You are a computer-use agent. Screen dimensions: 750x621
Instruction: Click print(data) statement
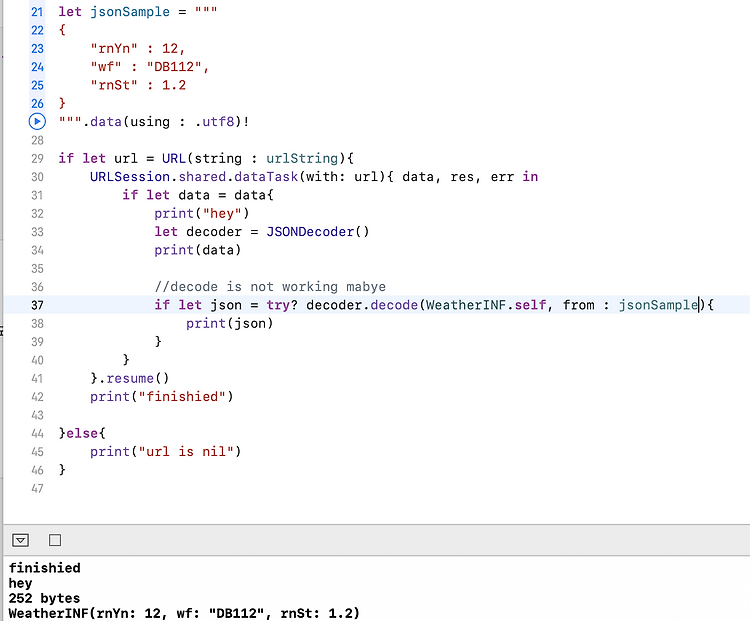tap(198, 250)
